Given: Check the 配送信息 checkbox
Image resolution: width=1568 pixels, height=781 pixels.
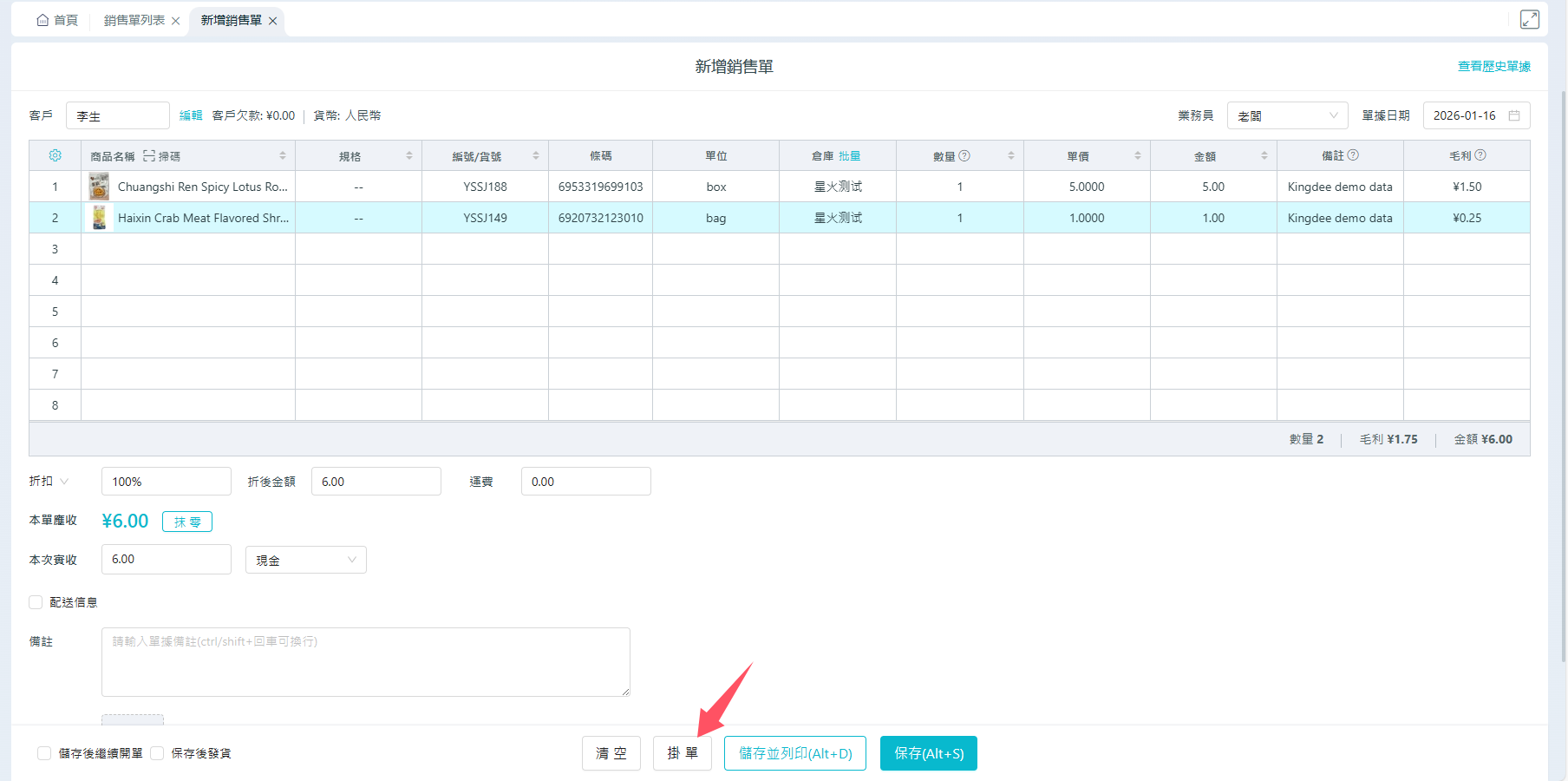Looking at the screenshot, I should tap(36, 602).
